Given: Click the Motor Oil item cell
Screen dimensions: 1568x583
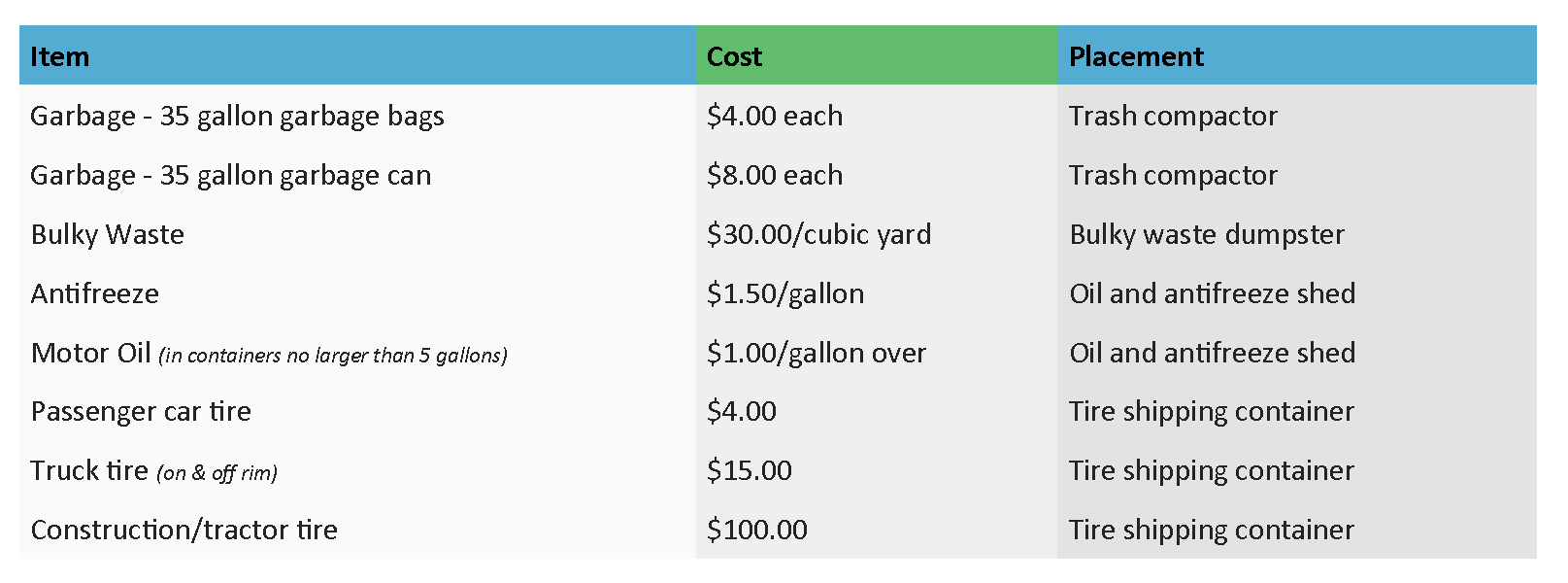Looking at the screenshot, I should pos(91,353).
